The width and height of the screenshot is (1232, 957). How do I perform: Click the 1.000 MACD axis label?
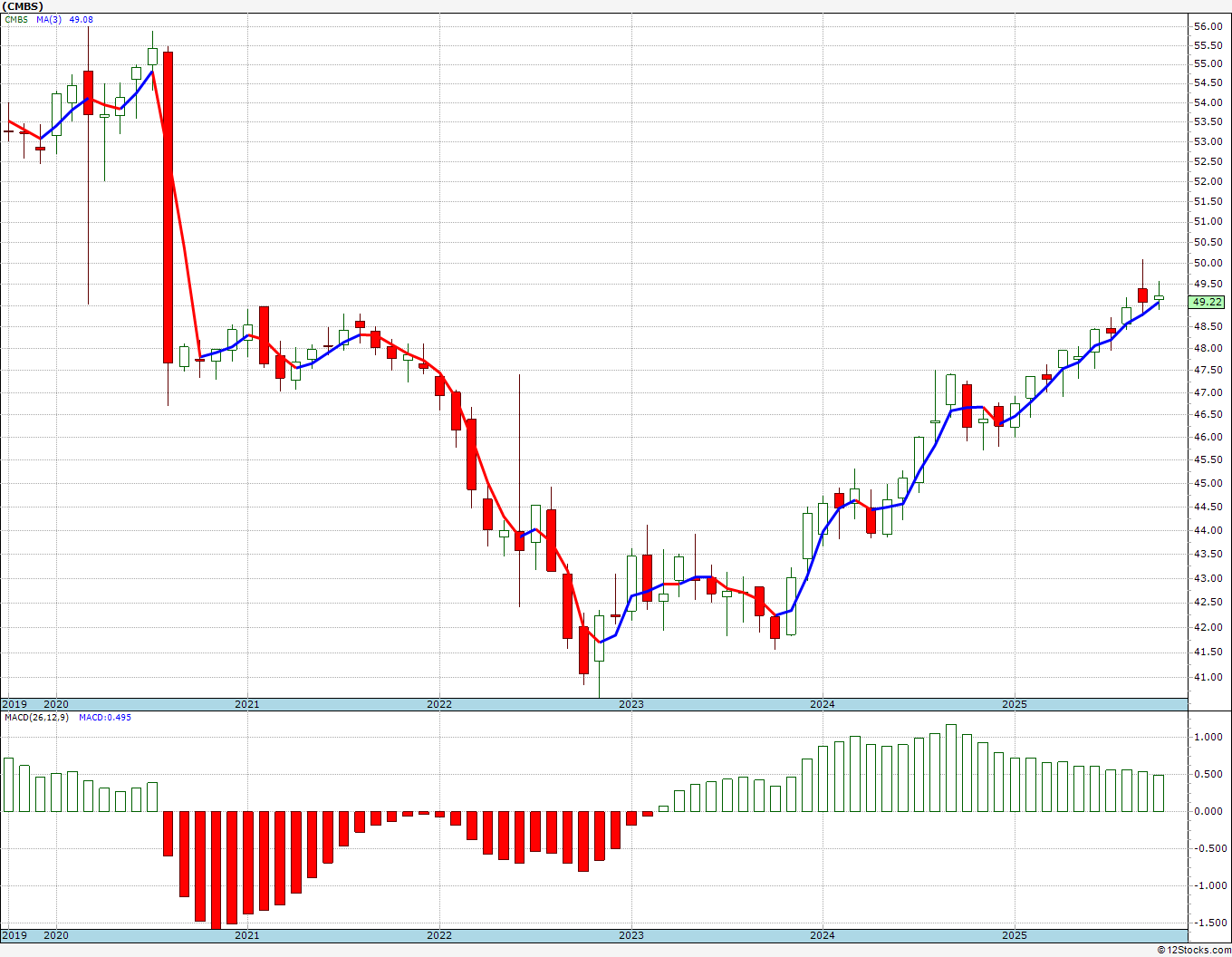[x=1209, y=737]
